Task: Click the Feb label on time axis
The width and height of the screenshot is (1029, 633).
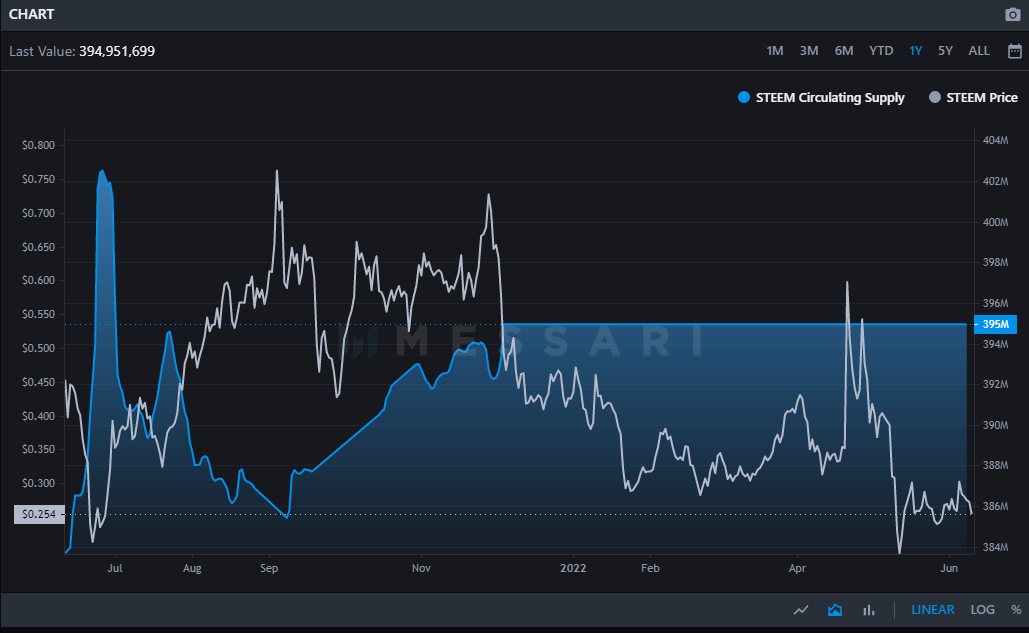Action: pos(650,568)
